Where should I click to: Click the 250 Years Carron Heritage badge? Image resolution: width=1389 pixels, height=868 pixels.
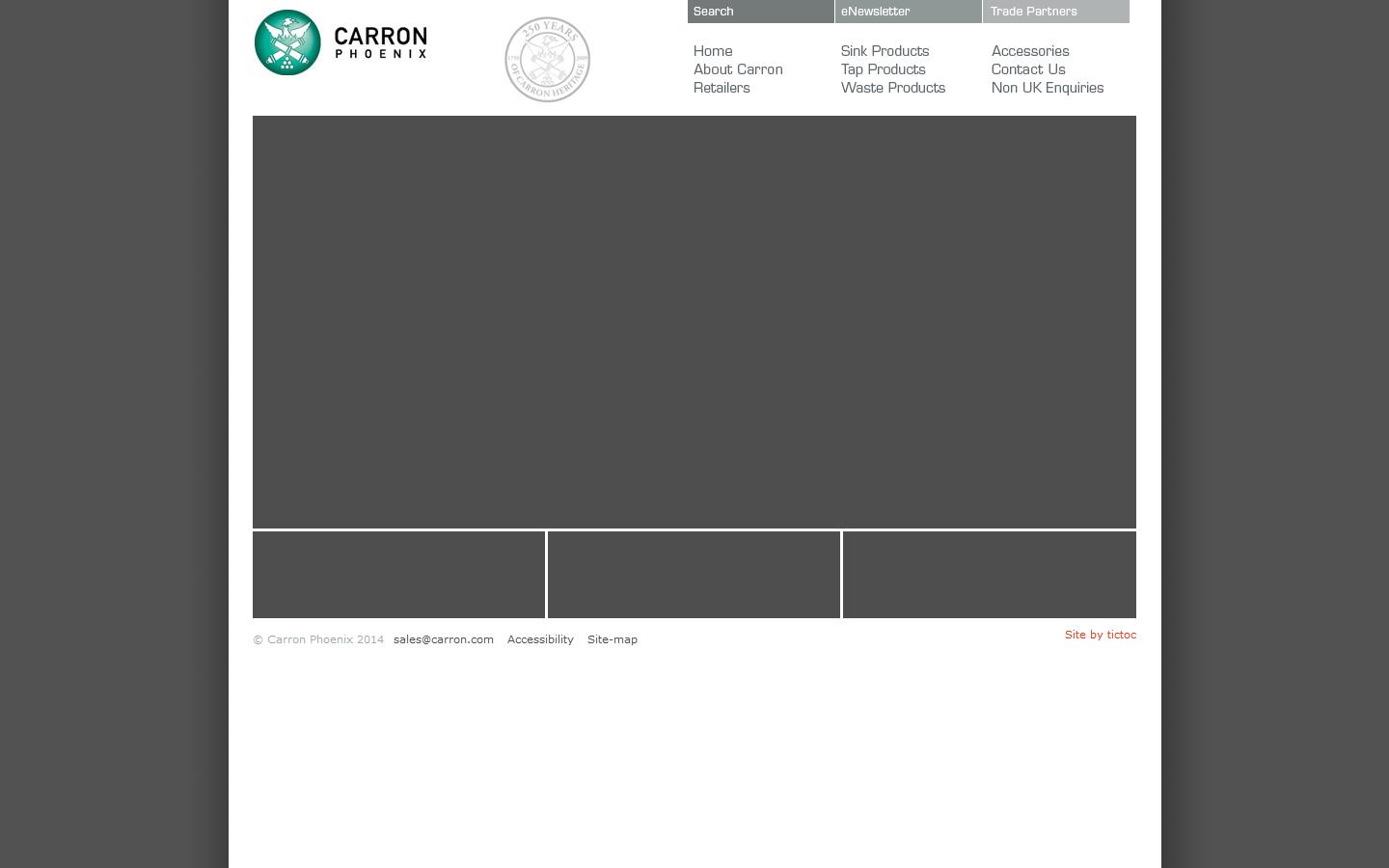point(547,60)
